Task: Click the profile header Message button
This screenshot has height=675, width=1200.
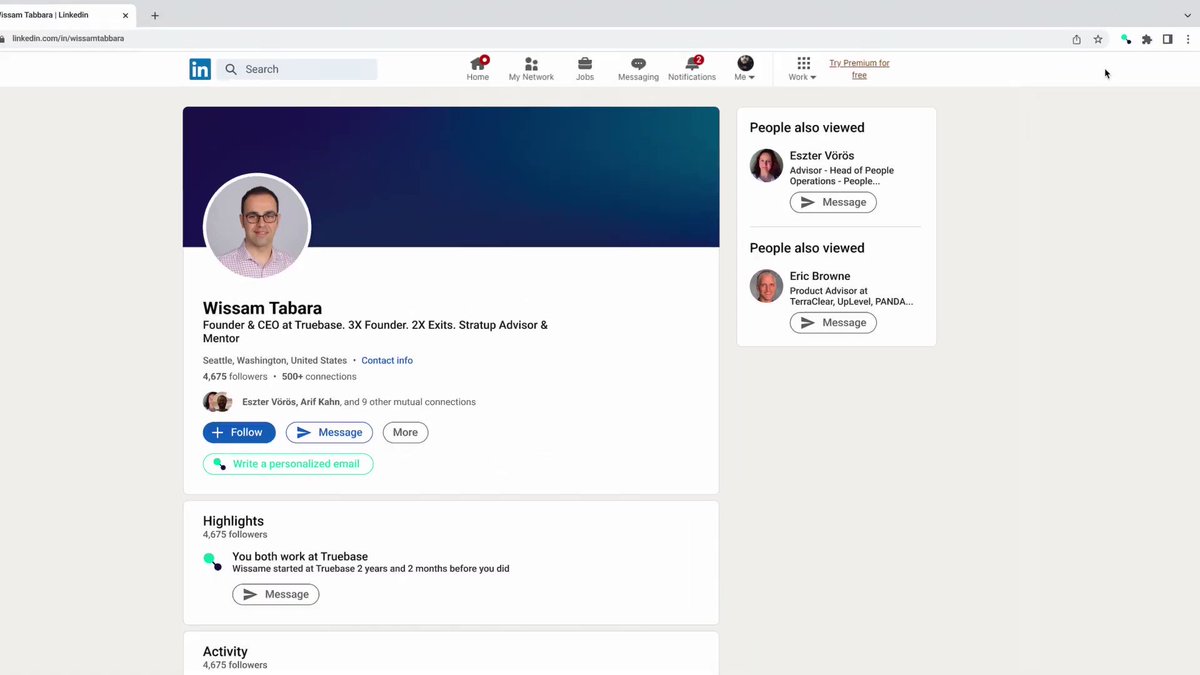Action: (329, 432)
